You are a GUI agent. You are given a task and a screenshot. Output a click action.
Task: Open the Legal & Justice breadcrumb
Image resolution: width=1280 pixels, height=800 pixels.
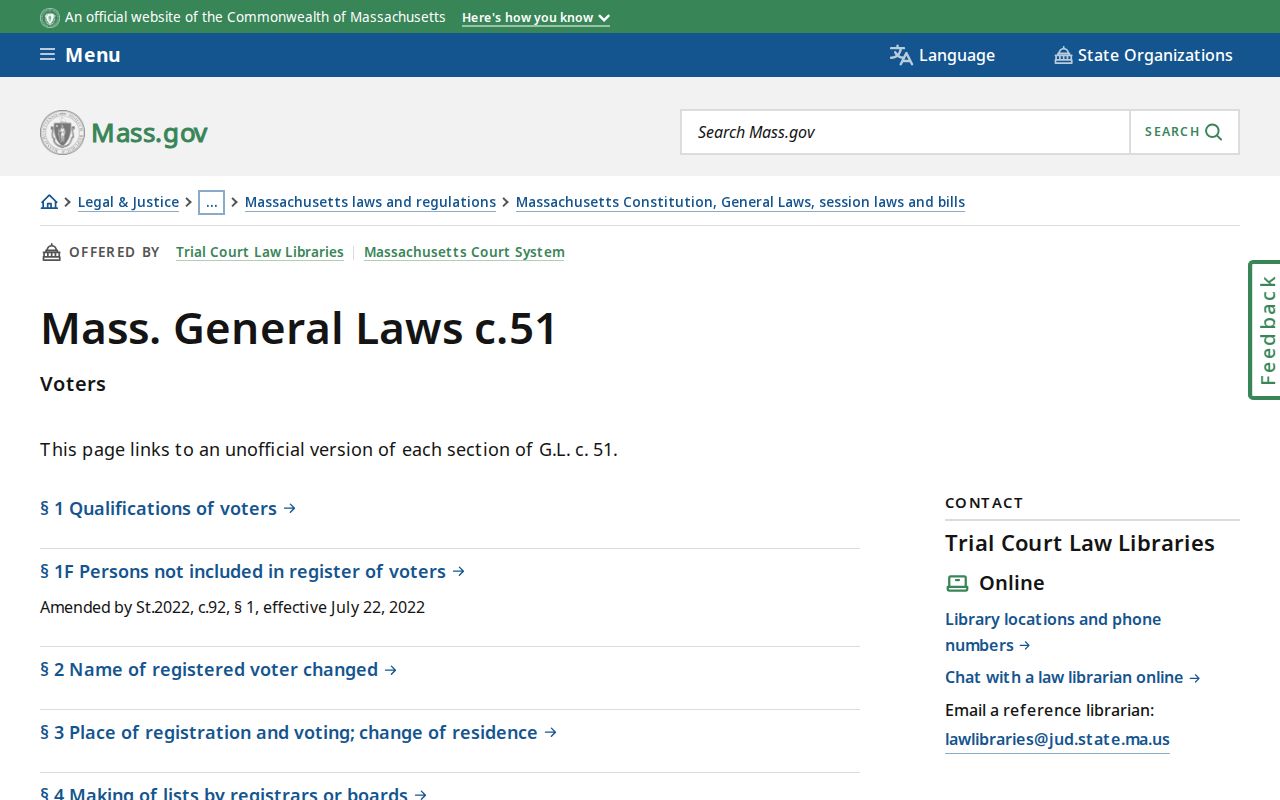click(128, 202)
